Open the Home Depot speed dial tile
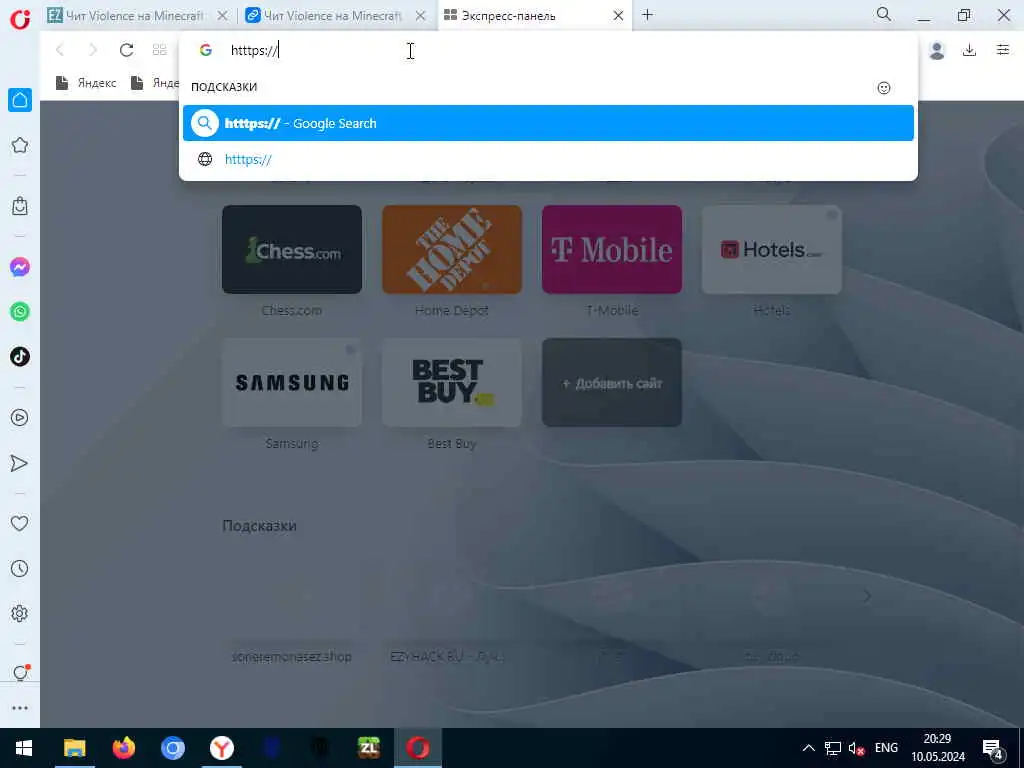Viewport: 1024px width, 768px height. click(x=452, y=249)
